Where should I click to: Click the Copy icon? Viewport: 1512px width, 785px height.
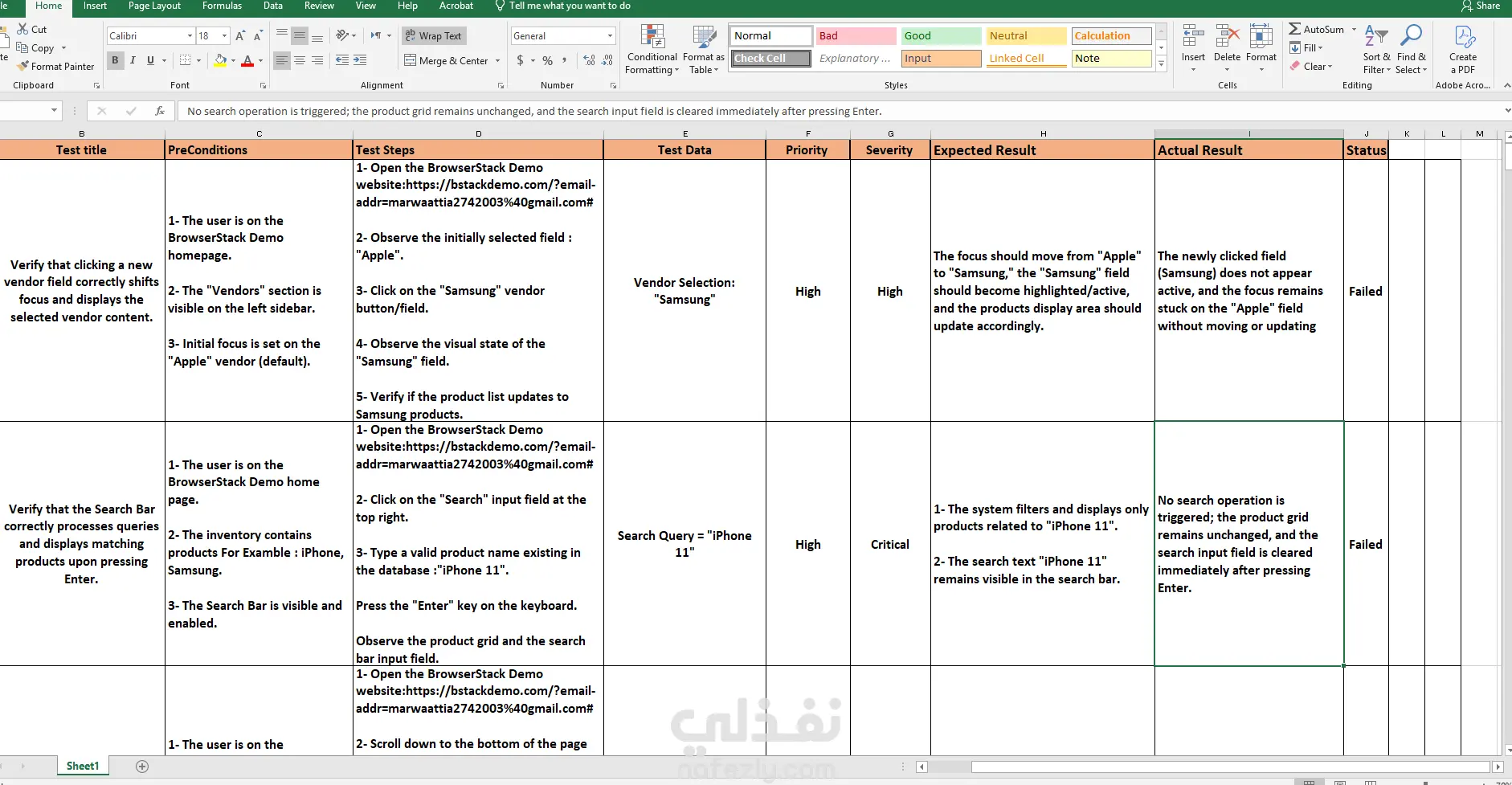coord(22,47)
